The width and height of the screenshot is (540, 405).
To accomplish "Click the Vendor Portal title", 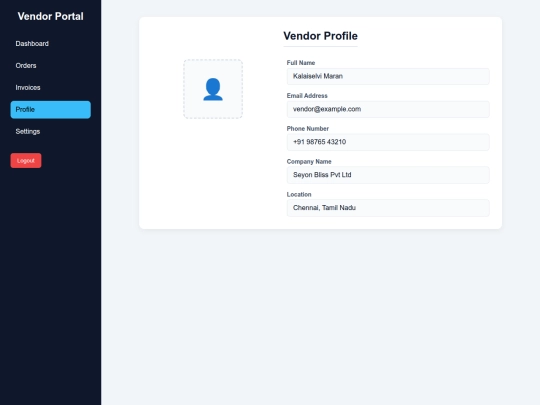I will [x=51, y=16].
